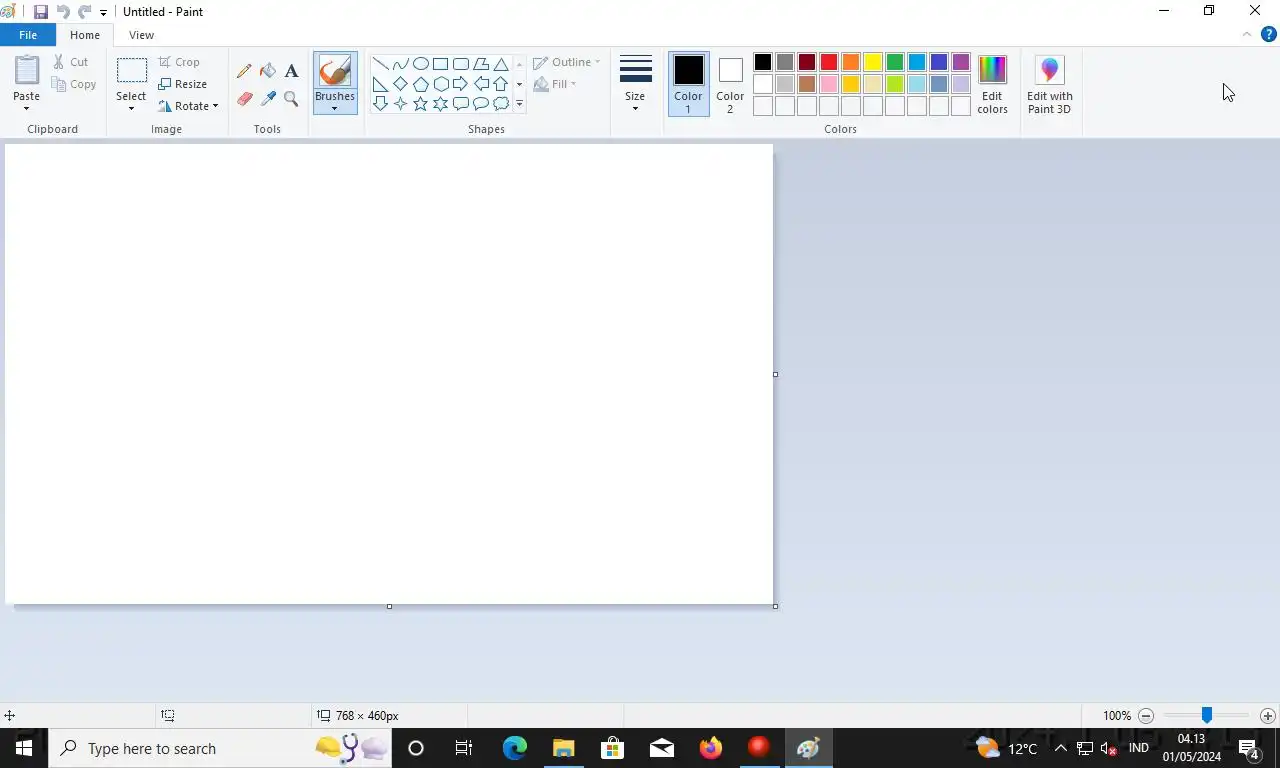Choose the Oval callout shape
This screenshot has height=768, width=1280.
coord(481,104)
